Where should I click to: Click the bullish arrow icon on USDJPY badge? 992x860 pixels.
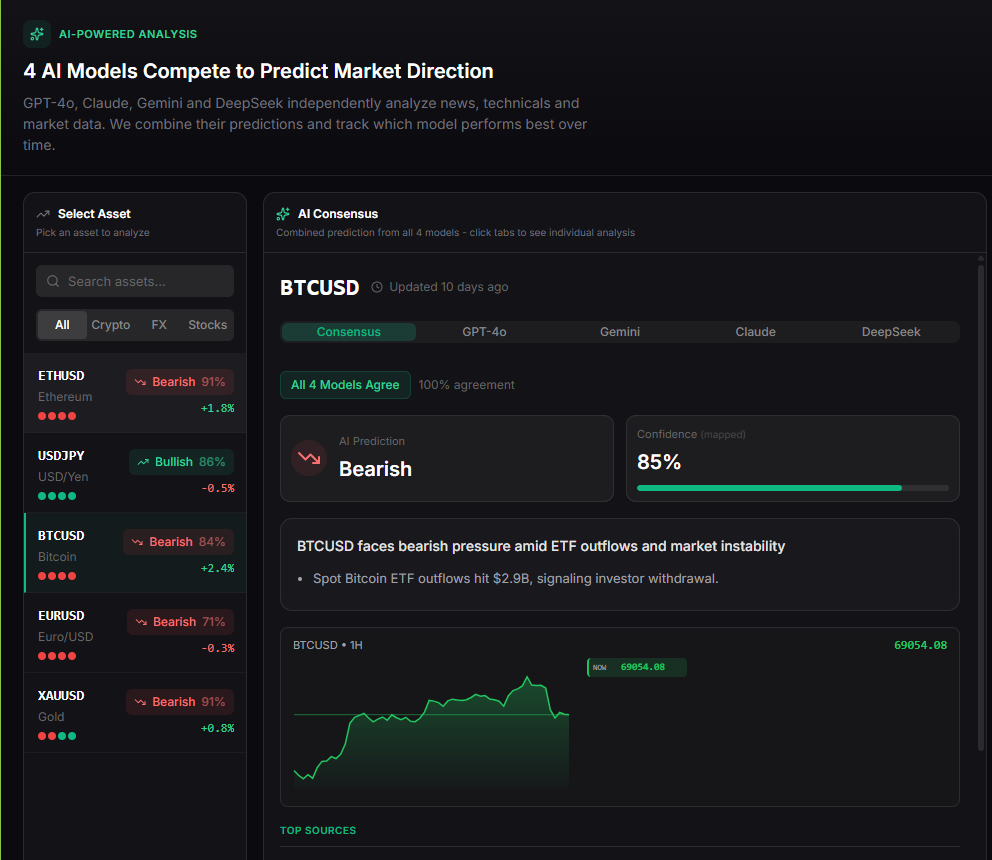pos(143,461)
